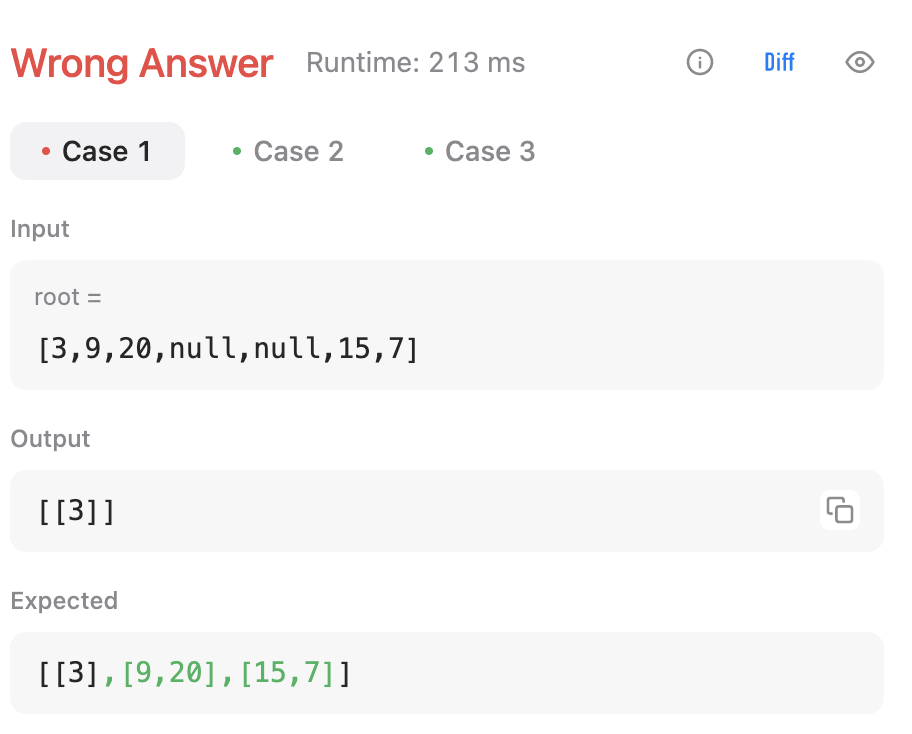Click the expected result box

[447, 673]
